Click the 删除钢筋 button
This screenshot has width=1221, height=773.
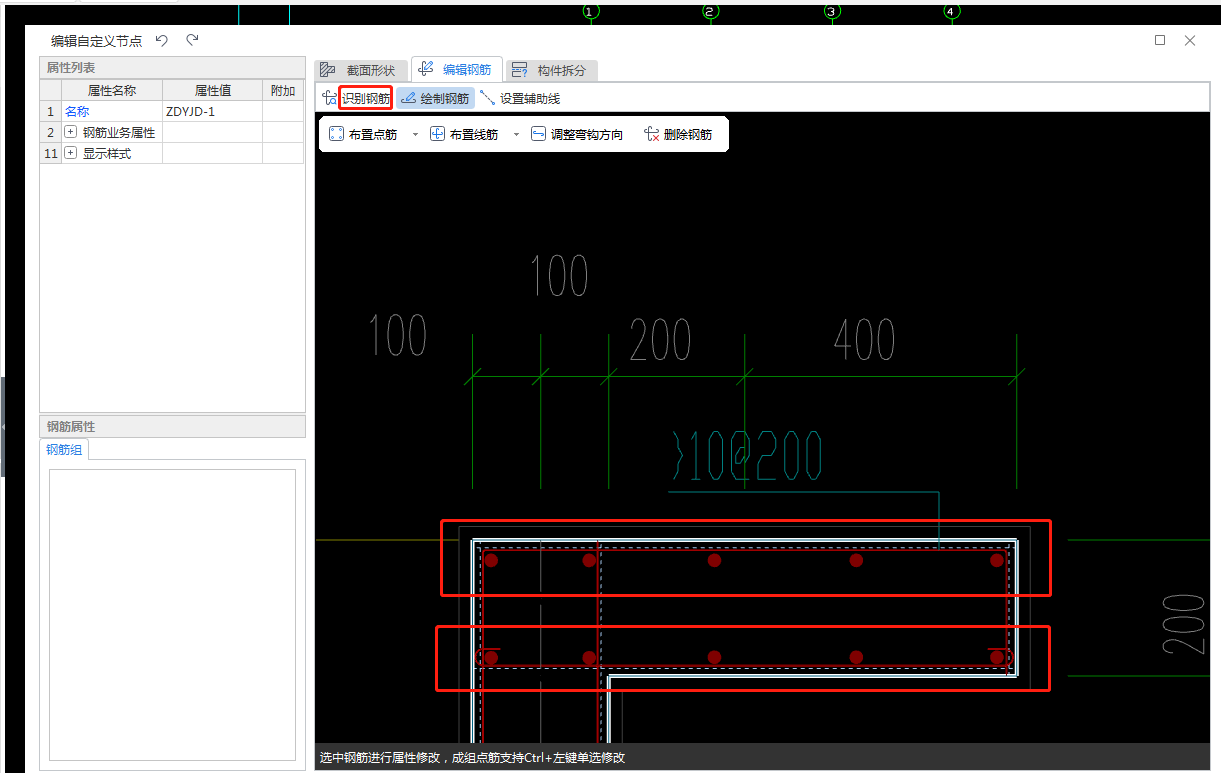click(679, 134)
